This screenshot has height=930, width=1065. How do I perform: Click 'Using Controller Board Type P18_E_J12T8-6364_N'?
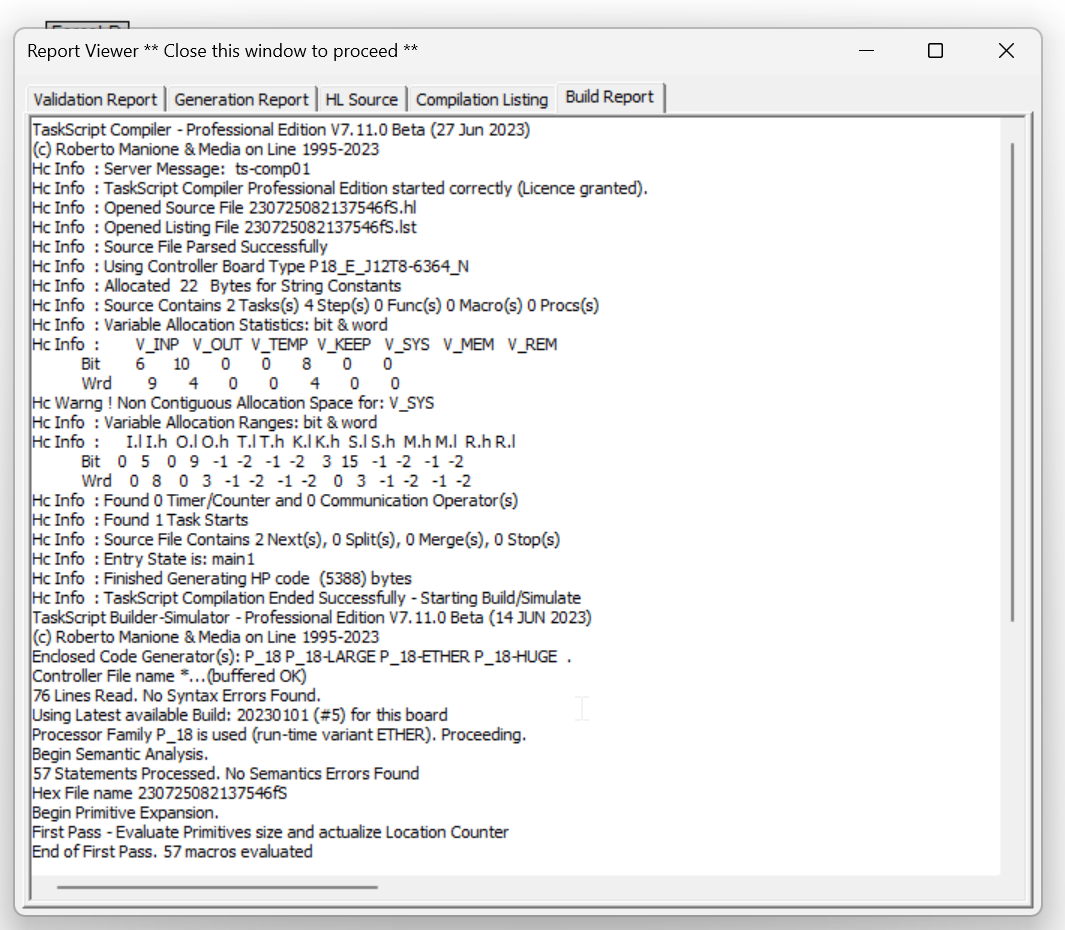[250, 266]
